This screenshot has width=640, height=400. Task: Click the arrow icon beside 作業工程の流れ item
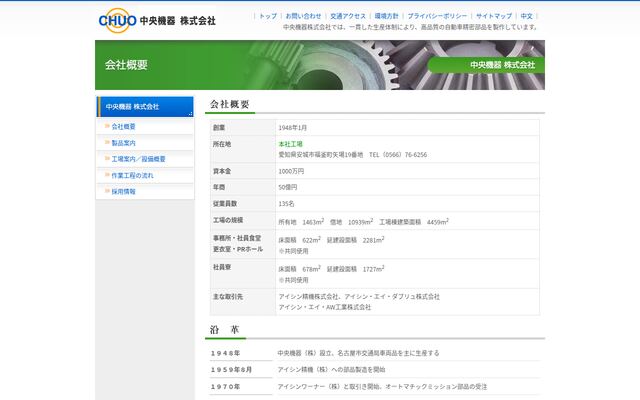point(107,174)
